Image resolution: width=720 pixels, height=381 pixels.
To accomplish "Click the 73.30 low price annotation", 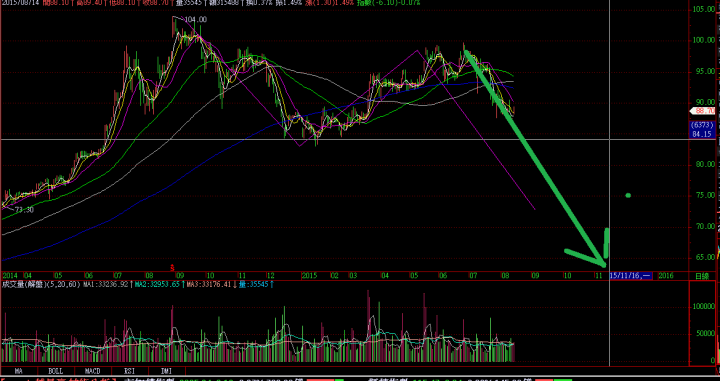I will [x=24, y=210].
